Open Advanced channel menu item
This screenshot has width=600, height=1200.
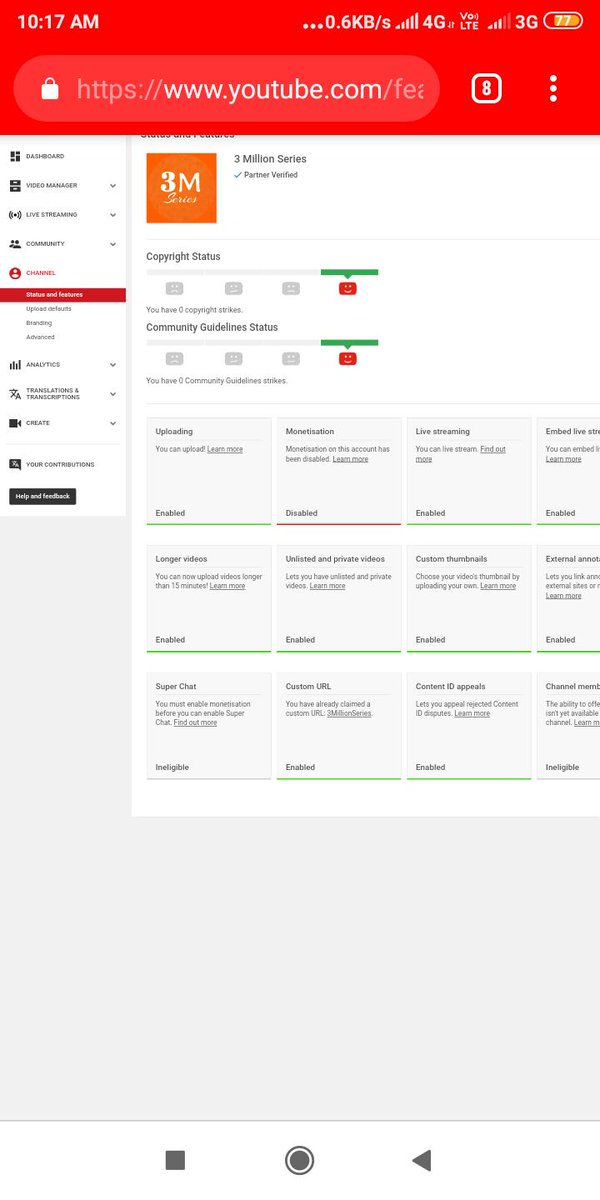pos(40,337)
